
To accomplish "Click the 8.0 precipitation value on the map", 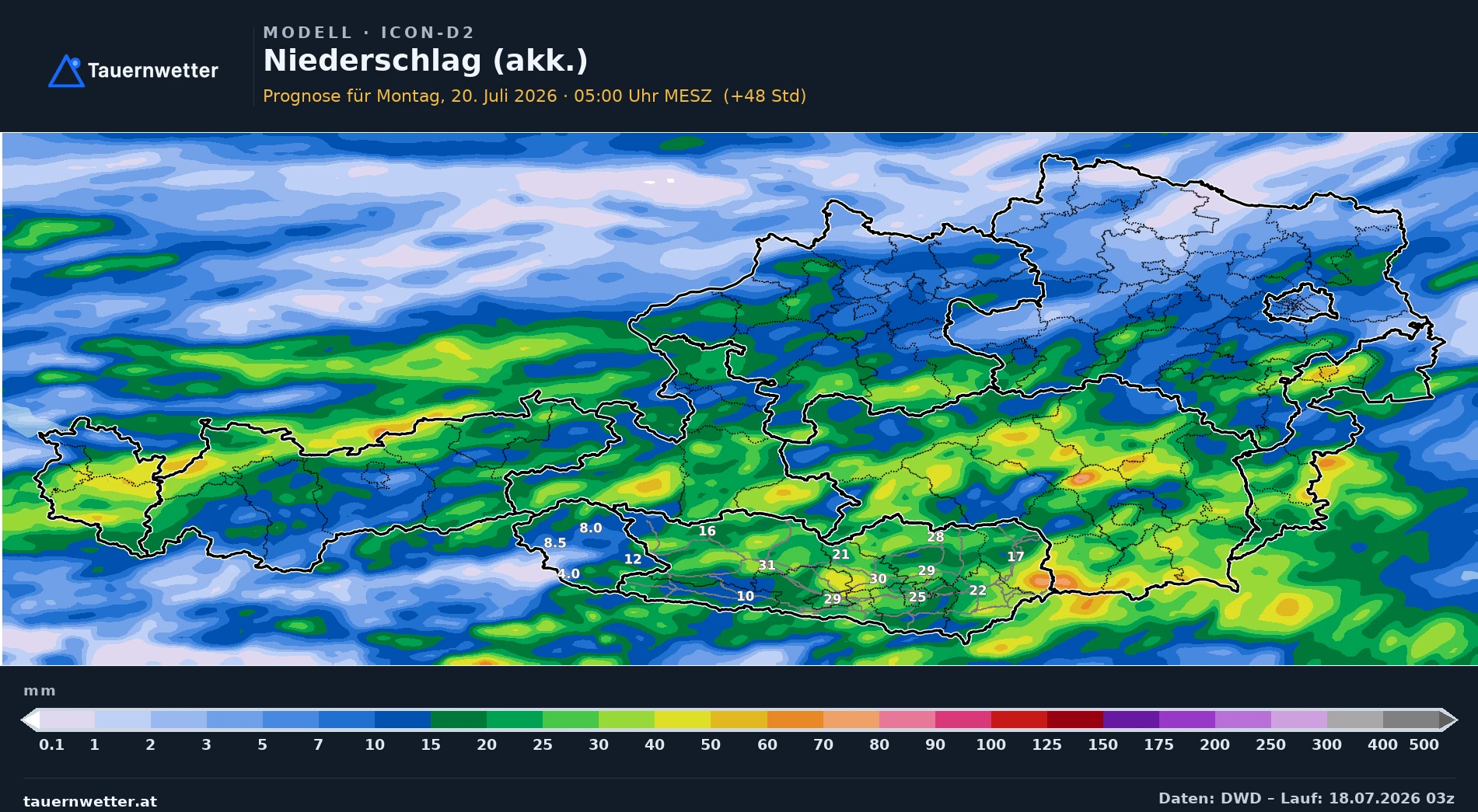I will [x=591, y=528].
